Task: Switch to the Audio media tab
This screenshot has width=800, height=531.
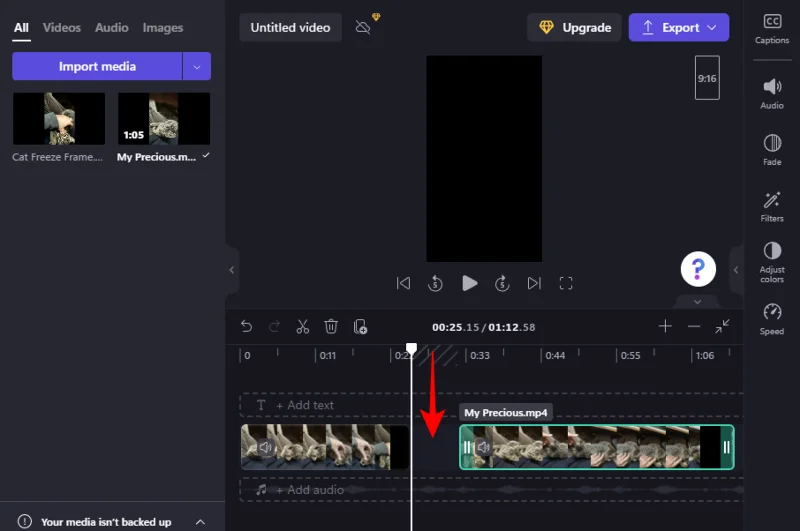Action: click(x=112, y=28)
